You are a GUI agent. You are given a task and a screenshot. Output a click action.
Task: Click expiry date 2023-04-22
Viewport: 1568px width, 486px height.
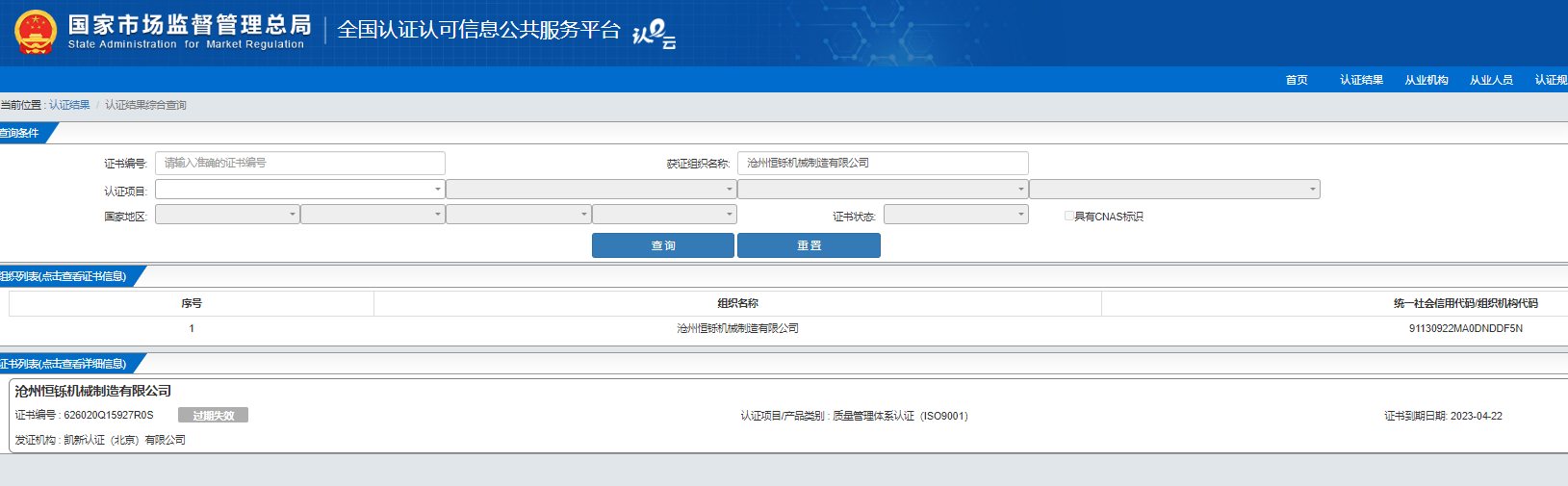1477,416
